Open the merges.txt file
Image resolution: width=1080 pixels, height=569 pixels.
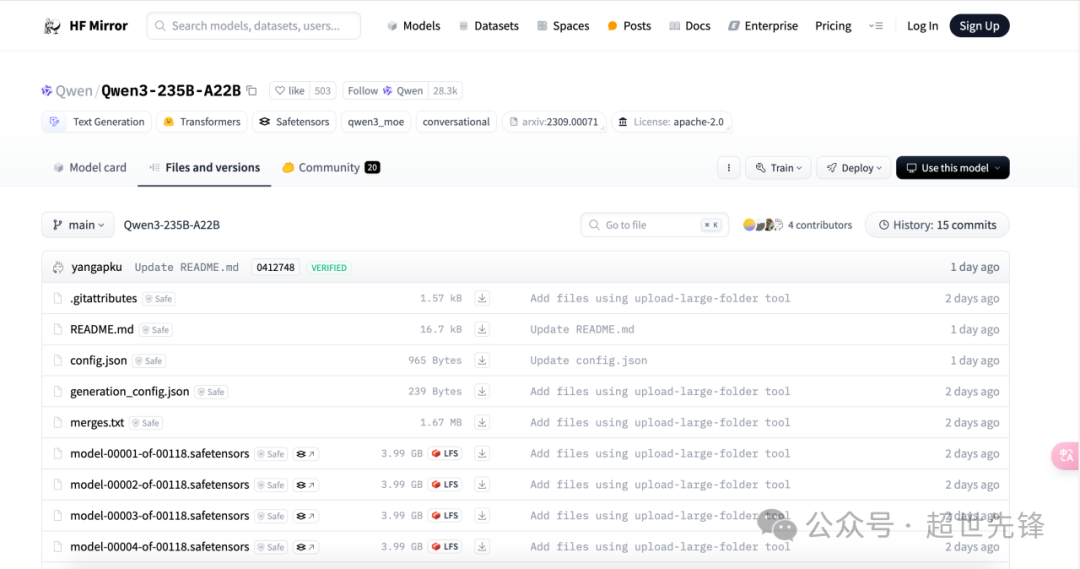(x=97, y=422)
